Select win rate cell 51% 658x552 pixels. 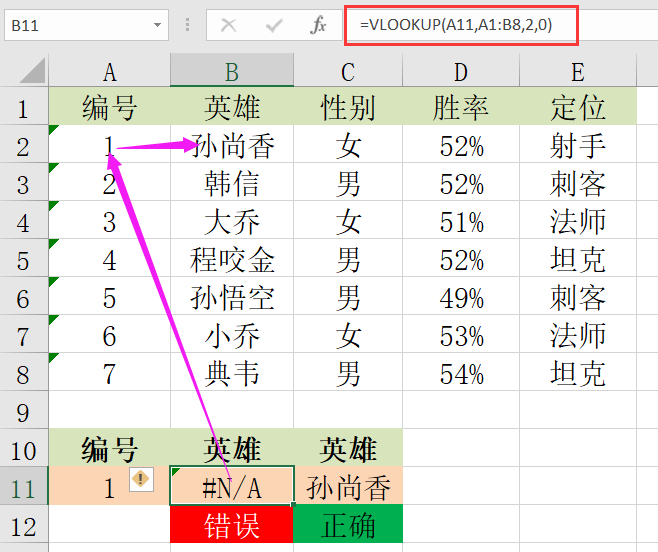click(x=461, y=221)
